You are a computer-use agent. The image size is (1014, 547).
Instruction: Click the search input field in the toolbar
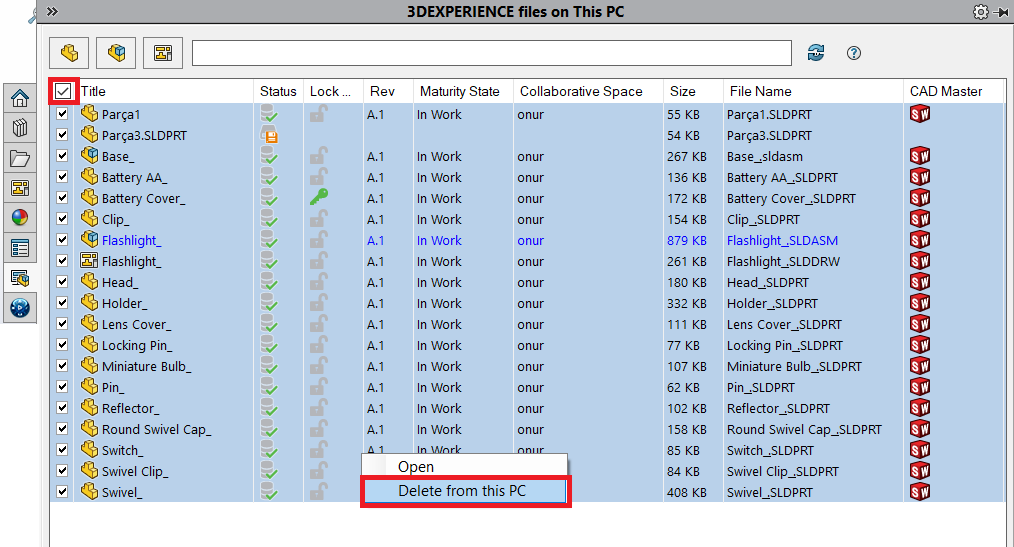point(491,53)
